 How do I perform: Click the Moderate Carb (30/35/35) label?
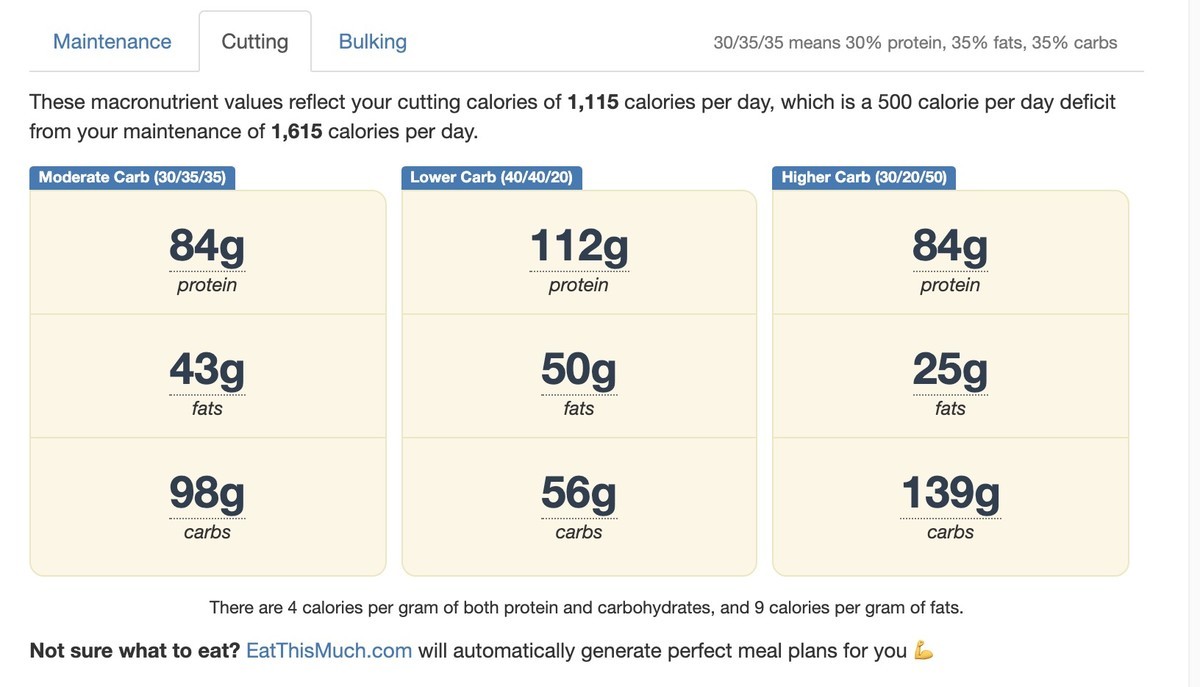pos(132,177)
